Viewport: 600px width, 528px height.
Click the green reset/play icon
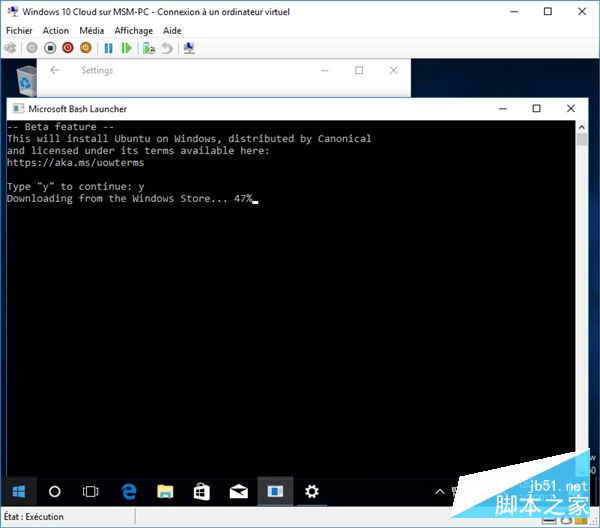point(126,47)
